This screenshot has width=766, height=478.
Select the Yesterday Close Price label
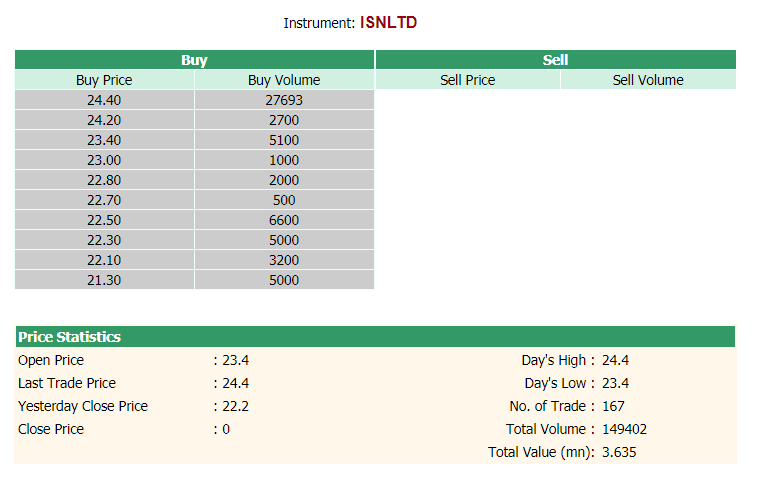pos(83,406)
